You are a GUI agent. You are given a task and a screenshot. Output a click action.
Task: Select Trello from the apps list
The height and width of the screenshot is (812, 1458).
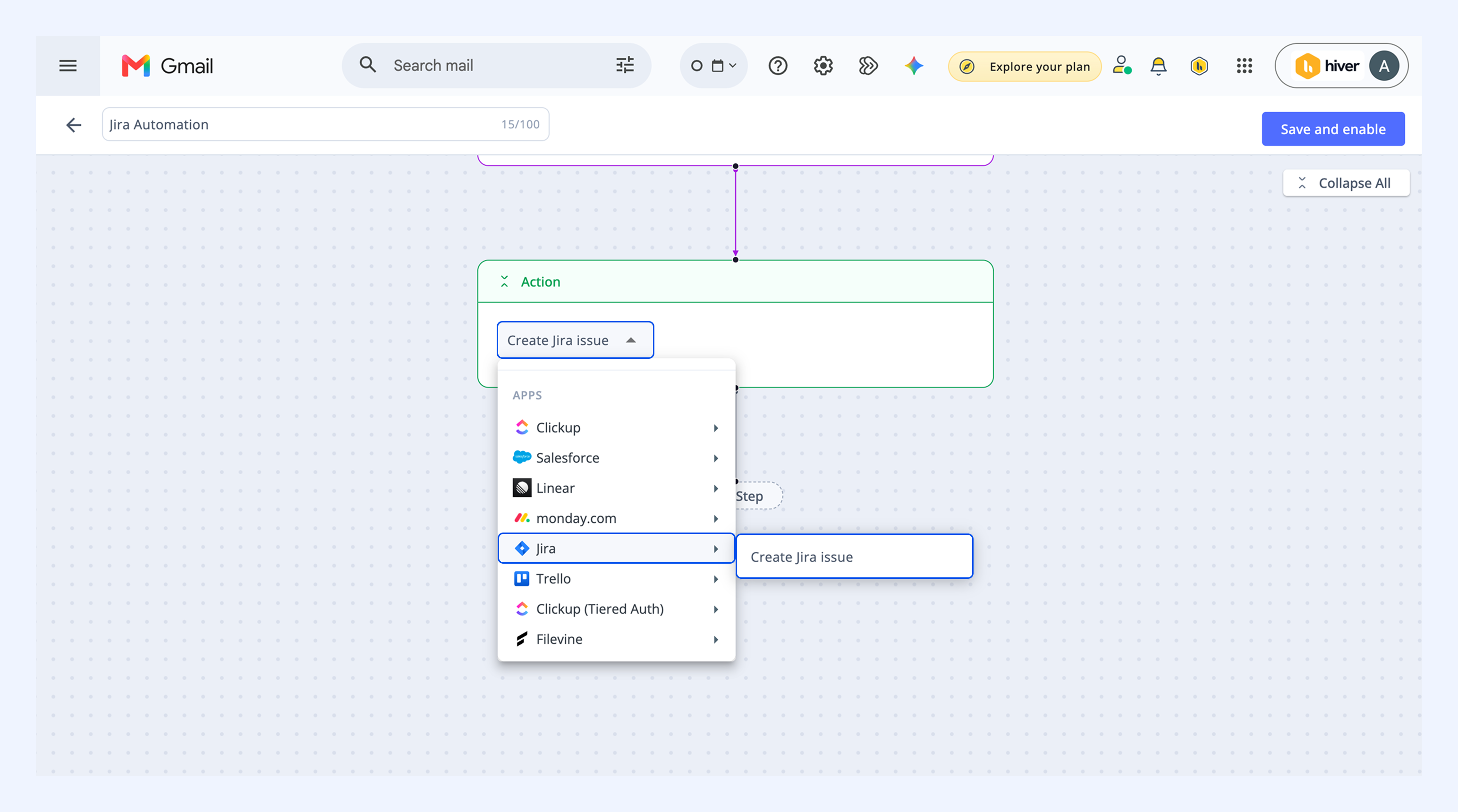point(616,578)
